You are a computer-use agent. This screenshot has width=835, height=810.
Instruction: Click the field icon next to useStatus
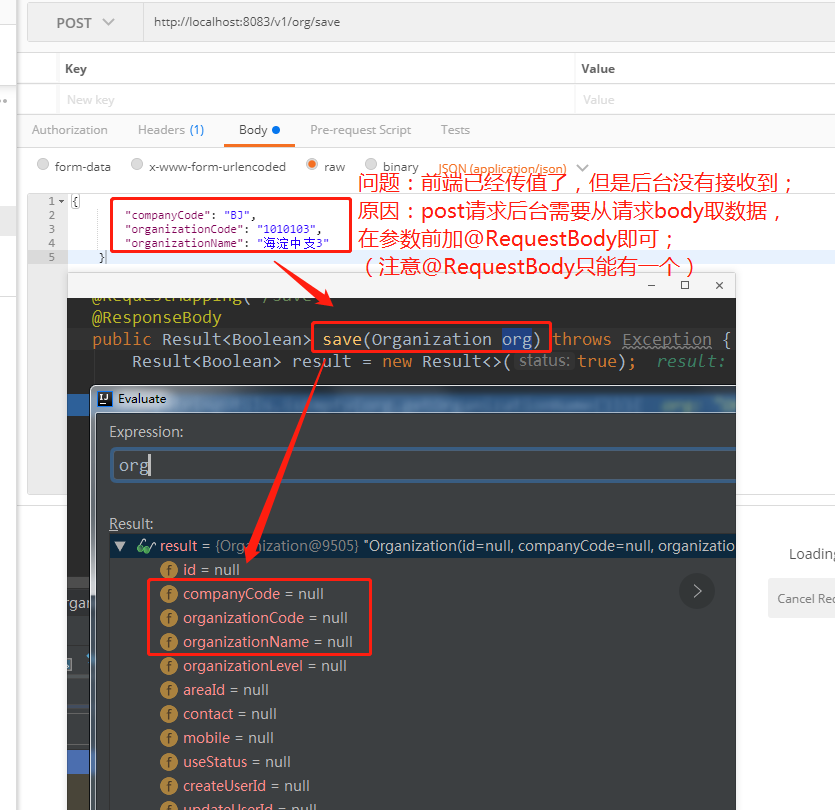(x=169, y=762)
